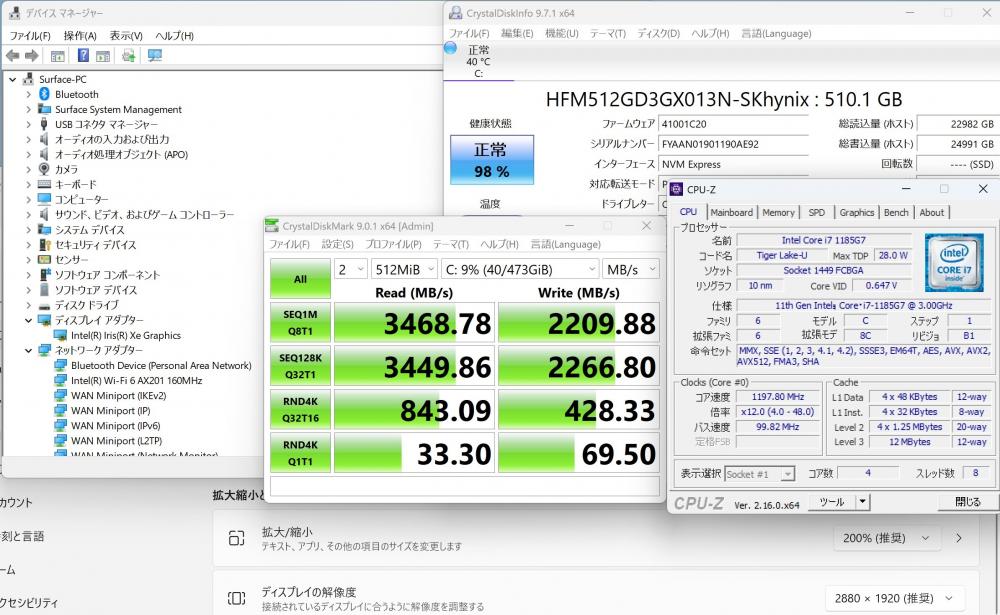This screenshot has height=615, width=1000.
Task: Click the update driver toolbar icon
Action: 129,56
